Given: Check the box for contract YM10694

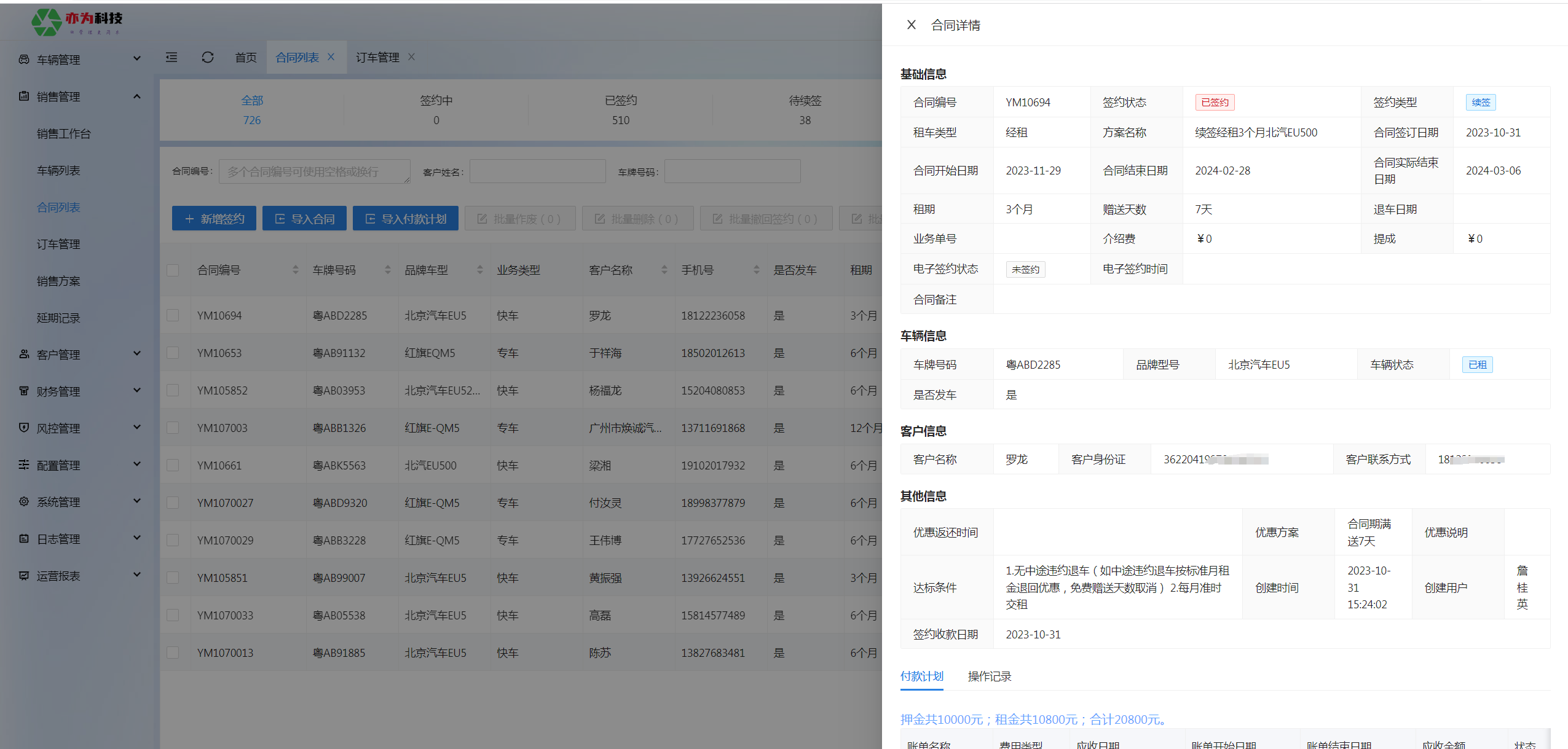Looking at the screenshot, I should [173, 315].
